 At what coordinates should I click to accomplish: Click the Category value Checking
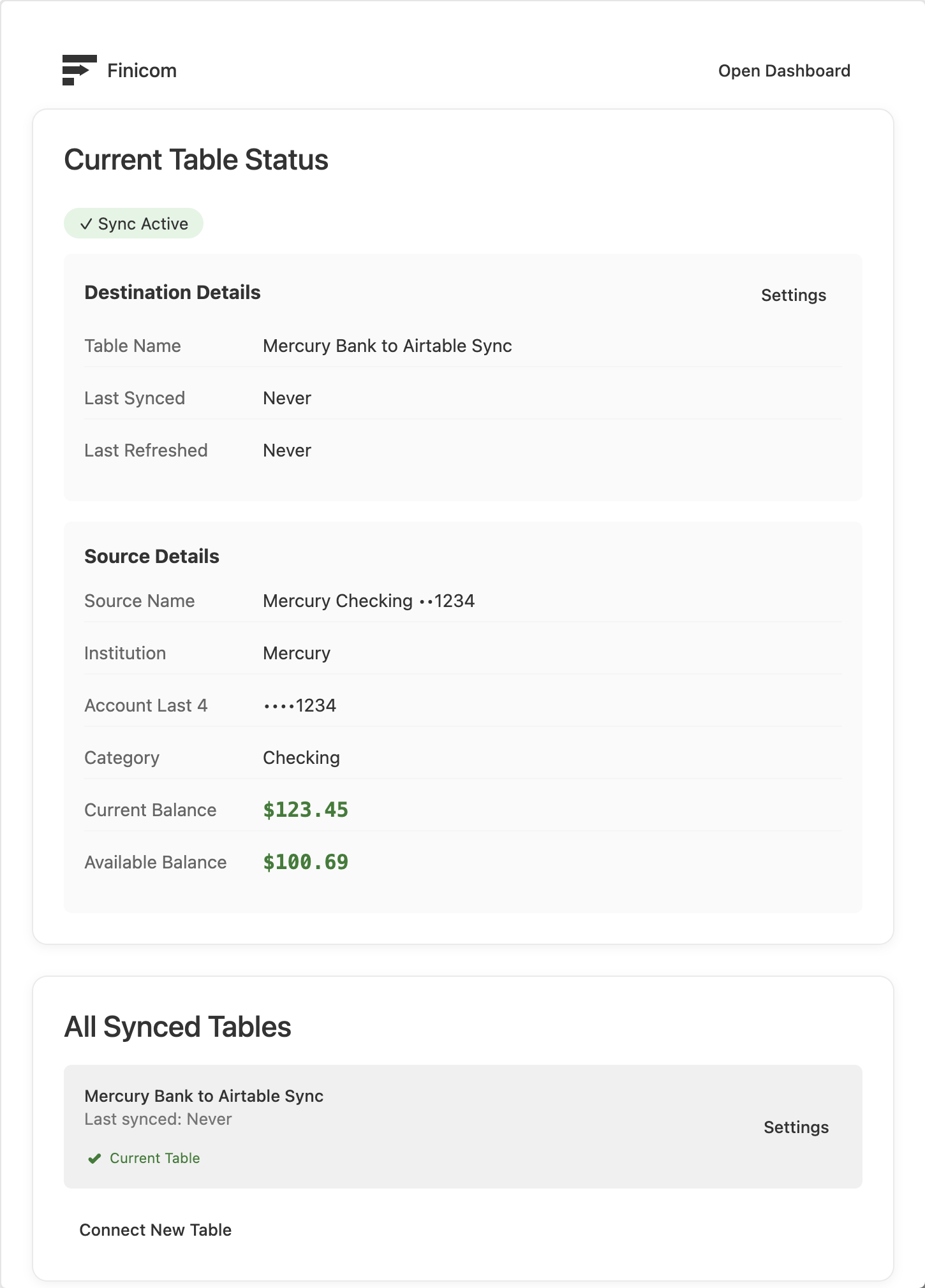(301, 757)
